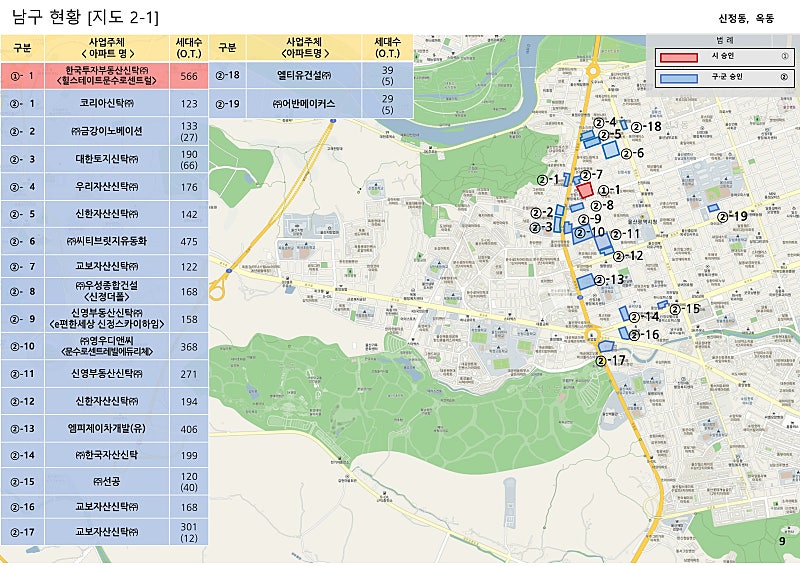The image size is (800, 566).
Task: Click the ②-4 label on the map
Action: (x=605, y=122)
